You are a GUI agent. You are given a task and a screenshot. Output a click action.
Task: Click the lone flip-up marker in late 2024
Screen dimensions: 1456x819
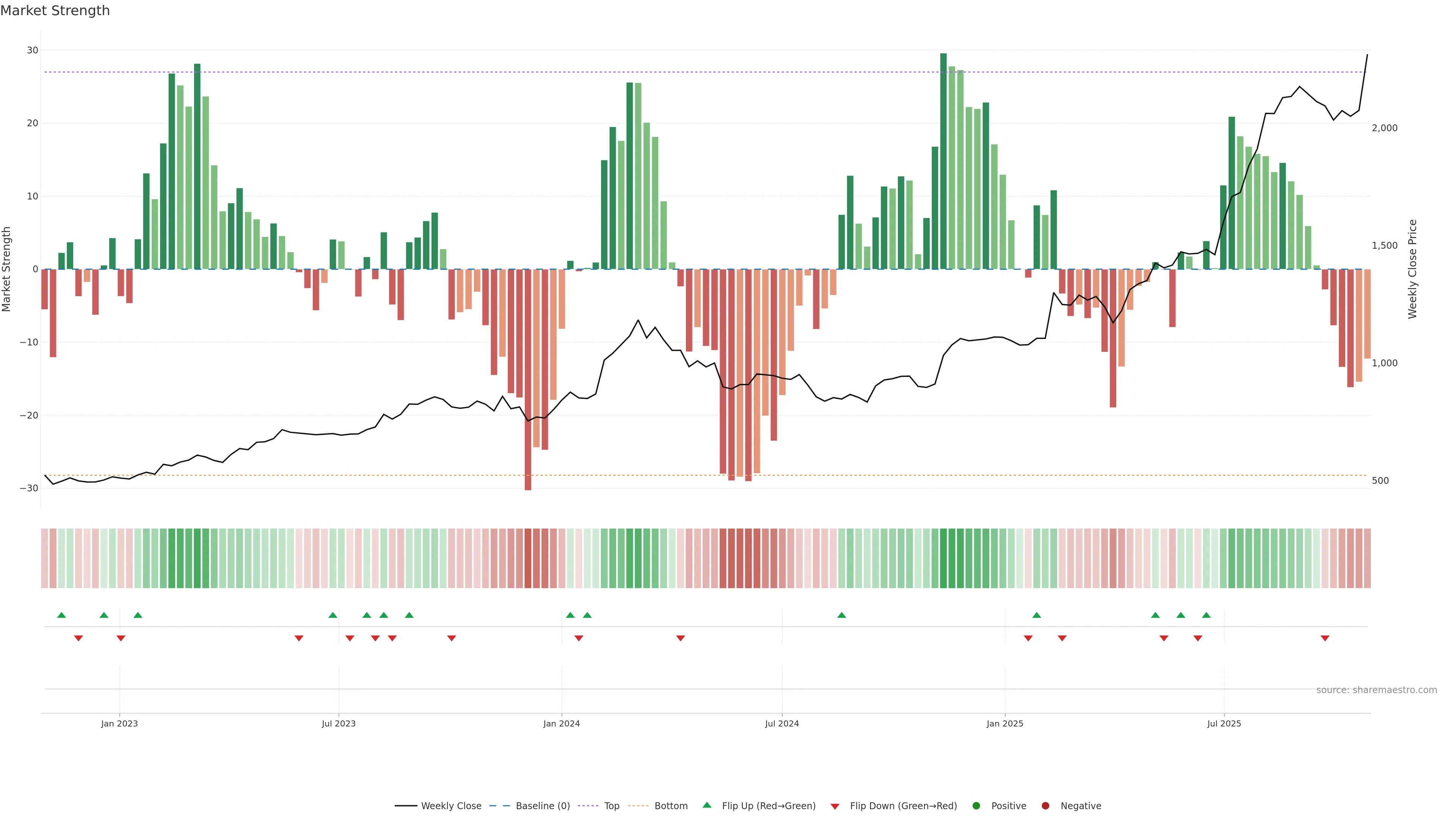coord(842,615)
